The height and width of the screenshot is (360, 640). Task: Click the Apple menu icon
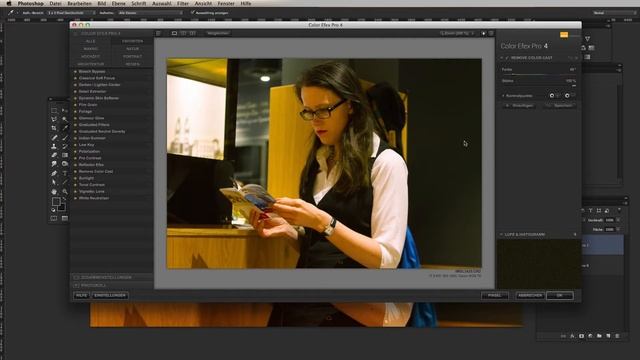tap(9, 3)
